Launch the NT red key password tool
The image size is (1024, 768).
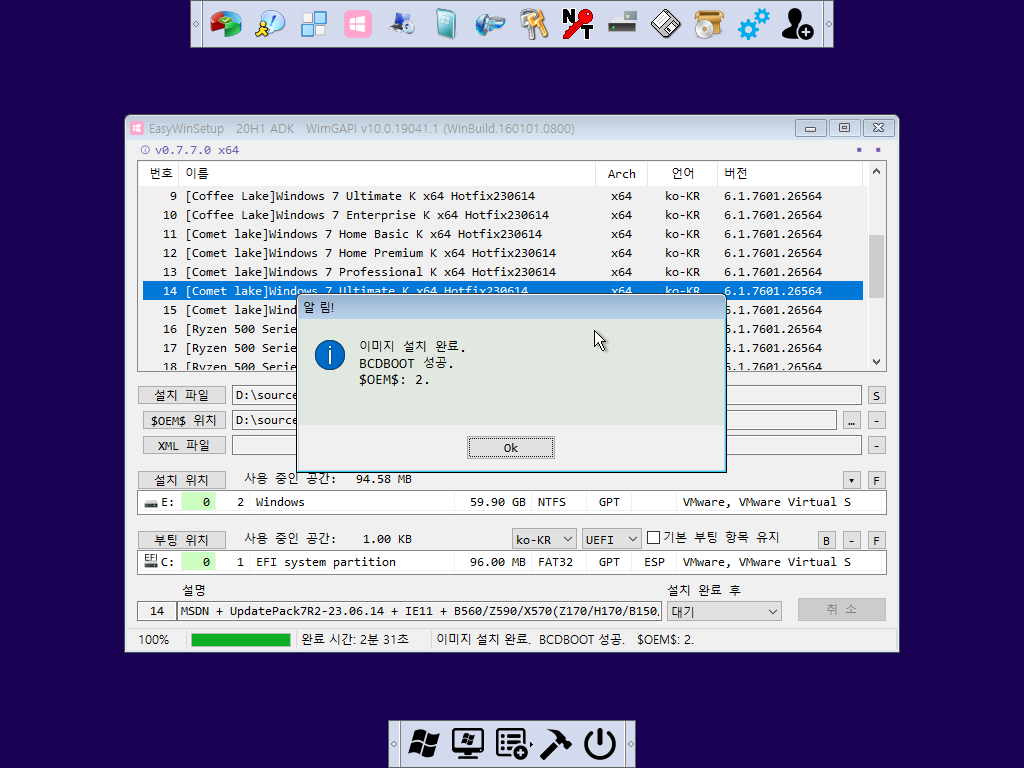(577, 24)
